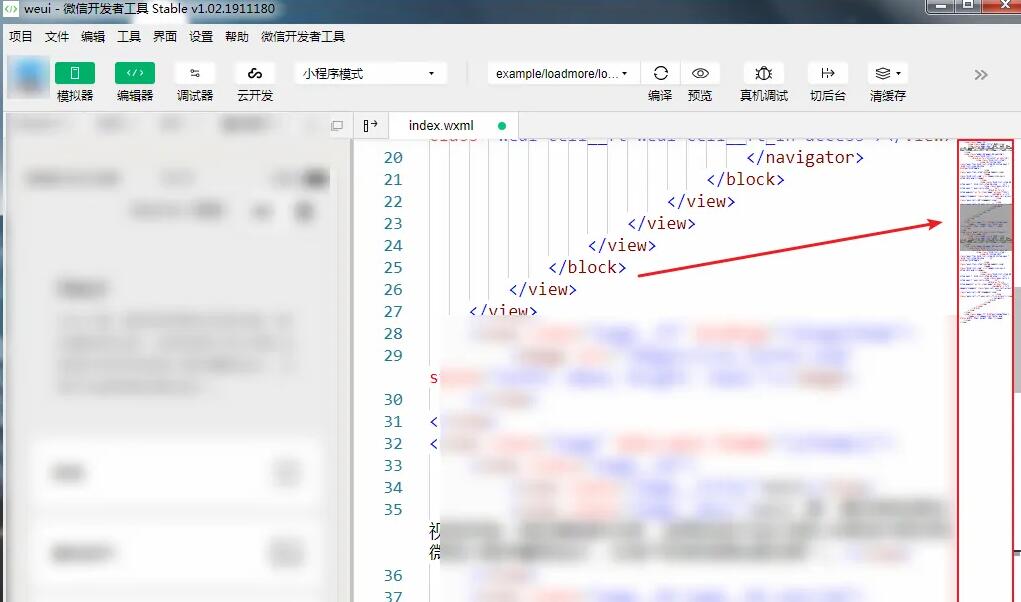The width and height of the screenshot is (1021, 602).
Task: Toggle the 编辑器 editor panel button
Action: click(135, 73)
